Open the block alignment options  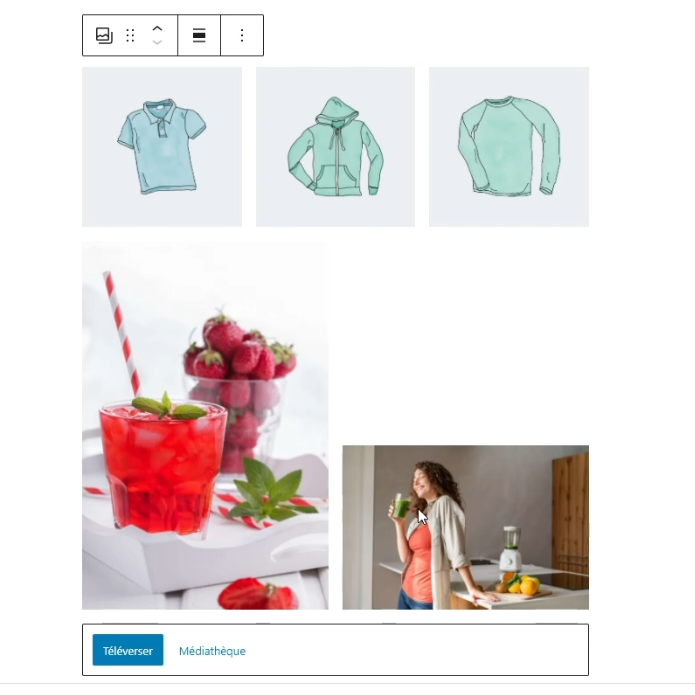tap(199, 35)
